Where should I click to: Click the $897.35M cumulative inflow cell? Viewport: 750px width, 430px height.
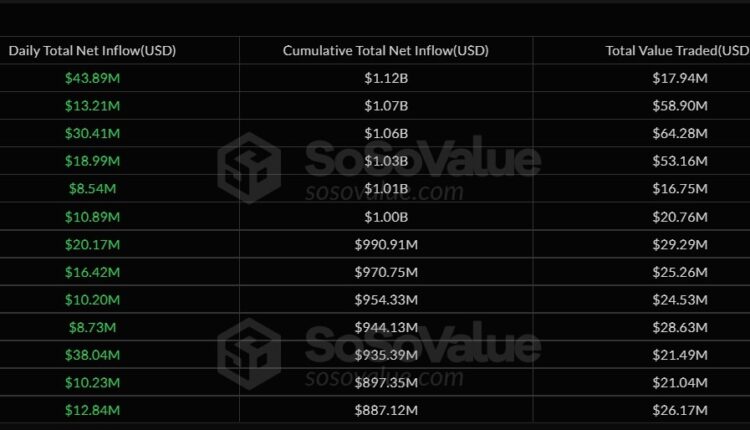[x=386, y=382]
